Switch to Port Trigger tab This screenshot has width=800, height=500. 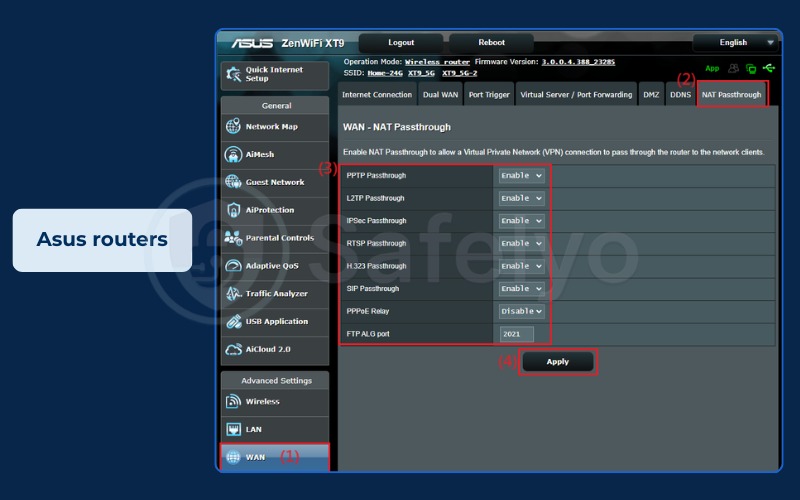pyautogui.click(x=489, y=94)
